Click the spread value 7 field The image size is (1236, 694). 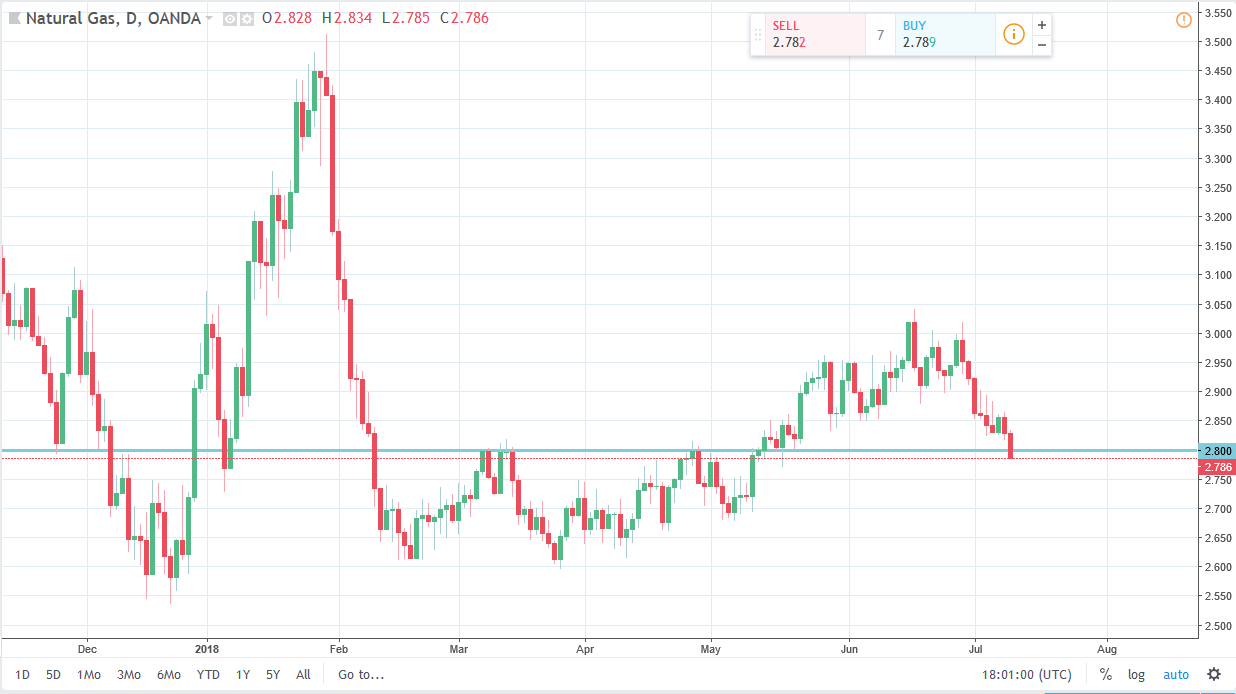coord(880,35)
